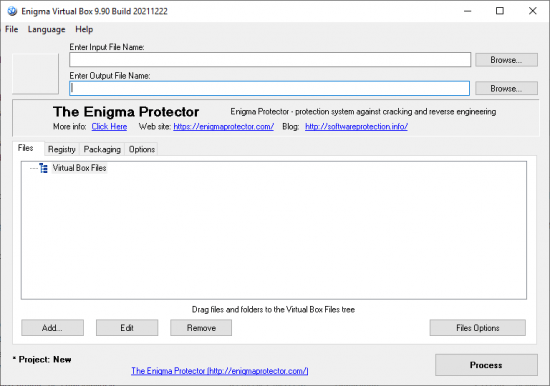
Task: Click the Enigma Virtual Box title bar icon
Action: (x=12, y=11)
